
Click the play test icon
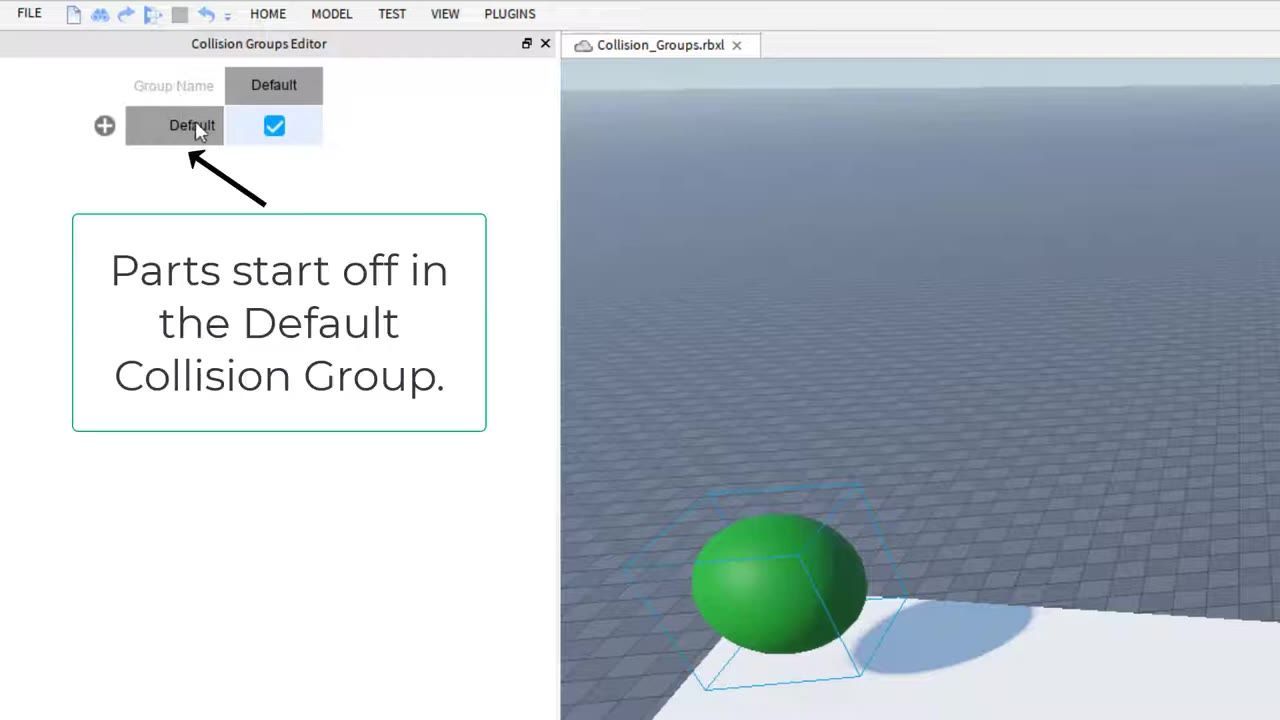click(153, 15)
